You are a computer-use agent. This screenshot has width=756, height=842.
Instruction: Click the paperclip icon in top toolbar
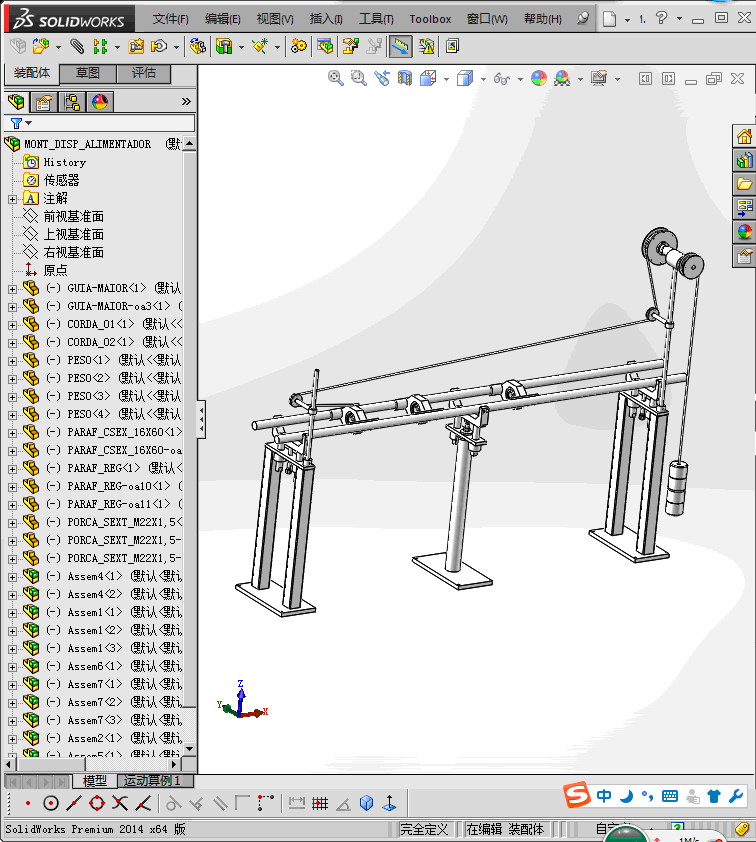[x=77, y=46]
